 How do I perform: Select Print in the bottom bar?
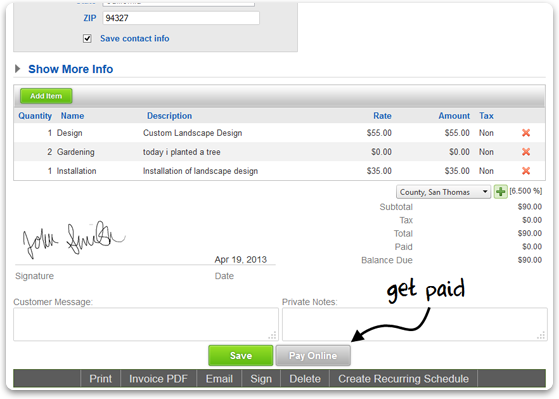pos(101,379)
